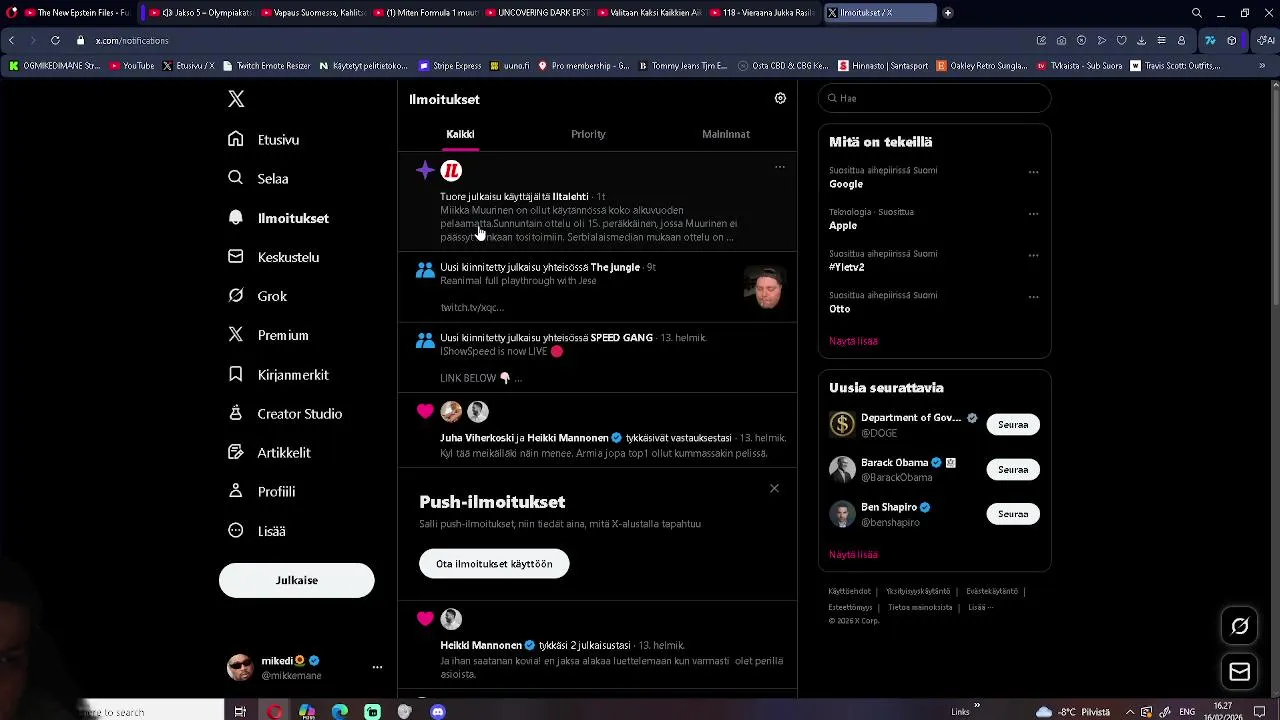Open Twitch Emote Resizer bookmark
Screen dimensions: 1280x720
click(266, 66)
